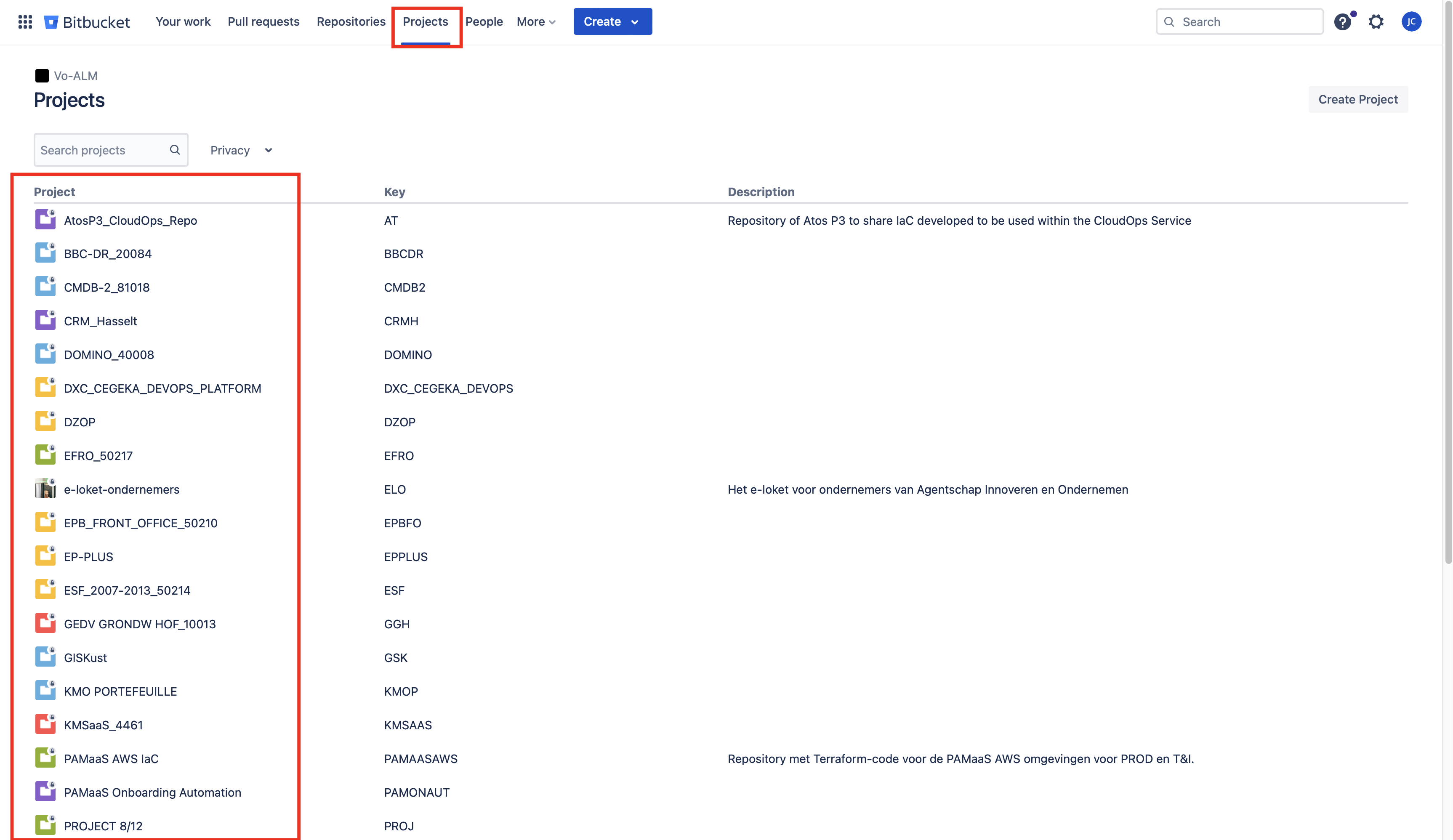The image size is (1453, 840).
Task: Open the More navigation dropdown
Action: click(536, 22)
